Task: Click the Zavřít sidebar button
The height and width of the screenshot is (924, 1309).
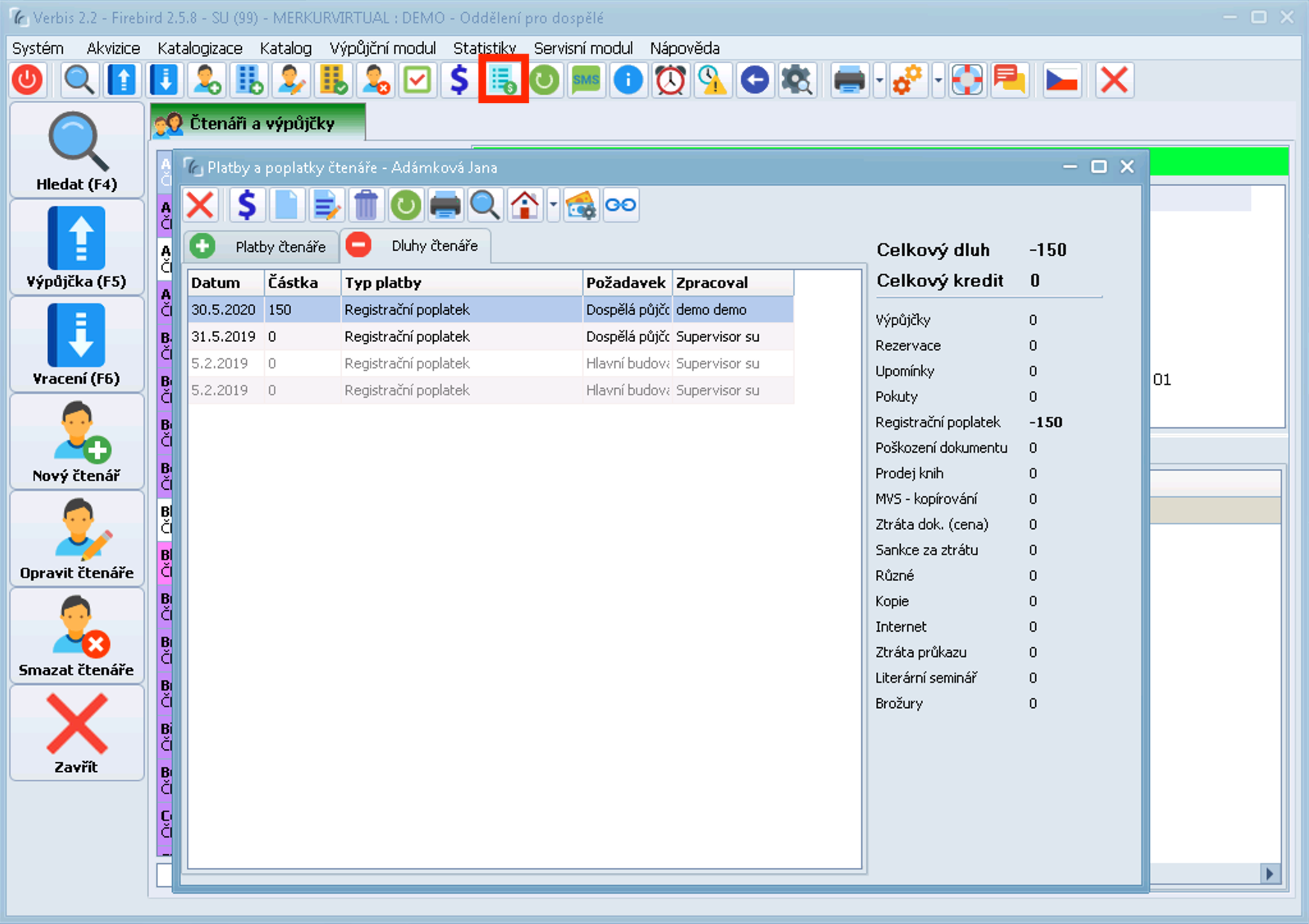Action: coord(77,734)
